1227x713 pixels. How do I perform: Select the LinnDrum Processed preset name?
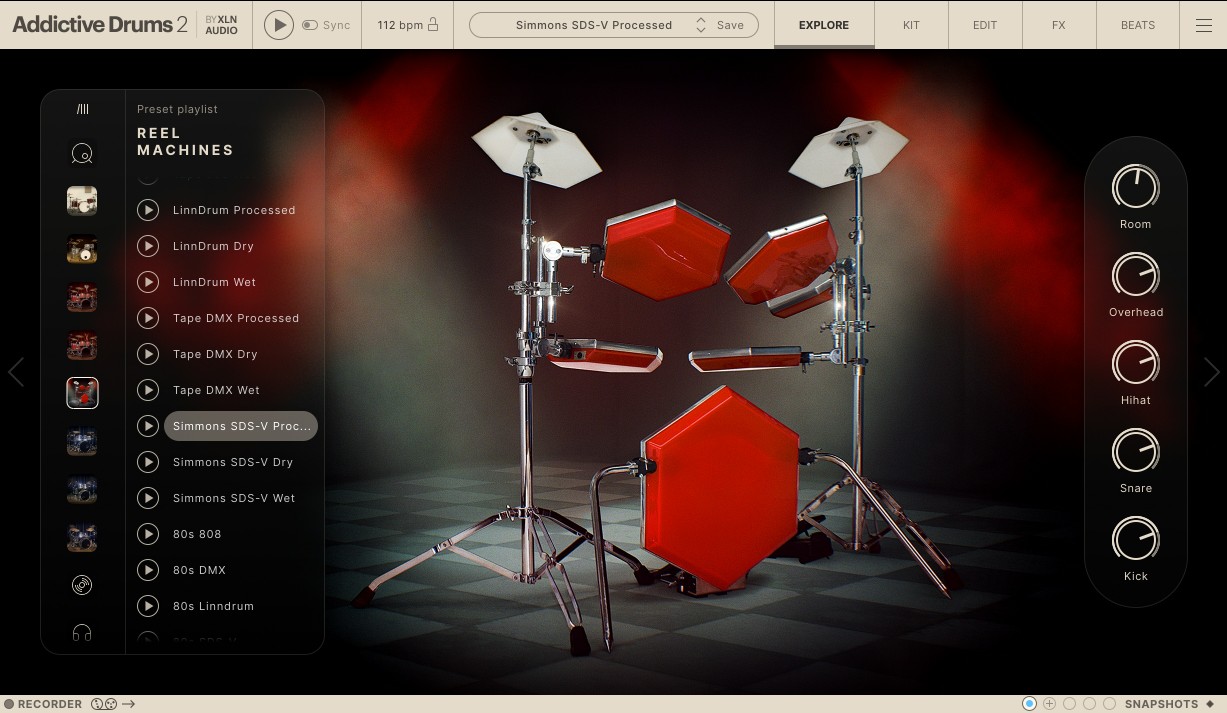click(x=234, y=210)
